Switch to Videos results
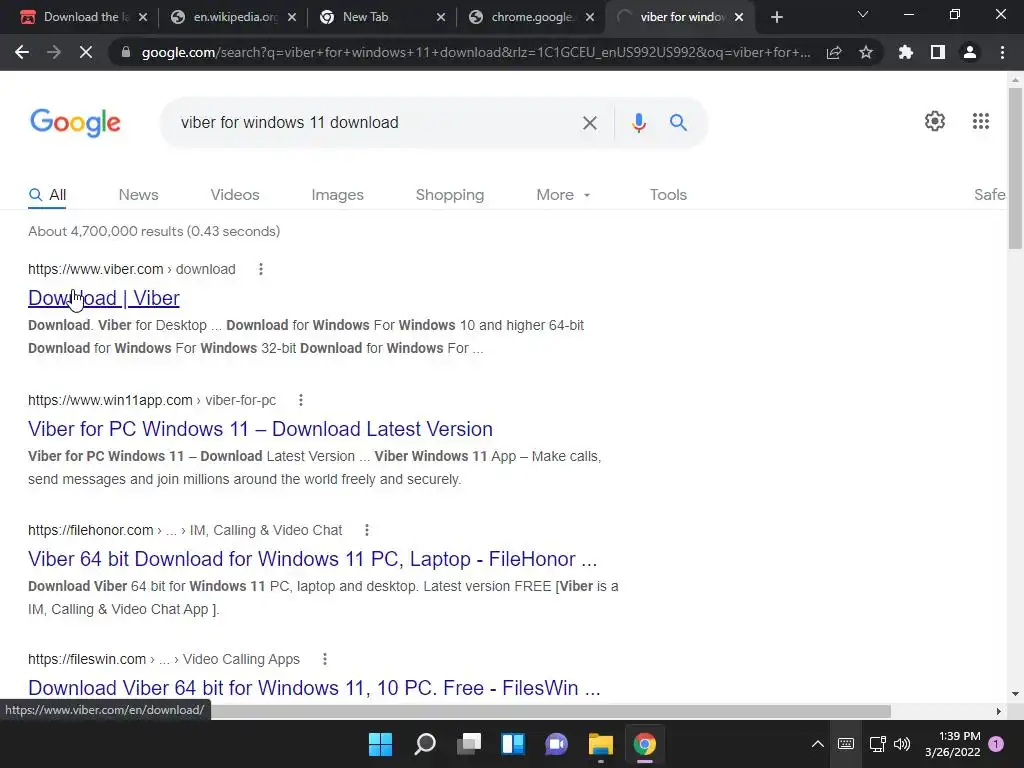The height and width of the screenshot is (768, 1024). [235, 195]
